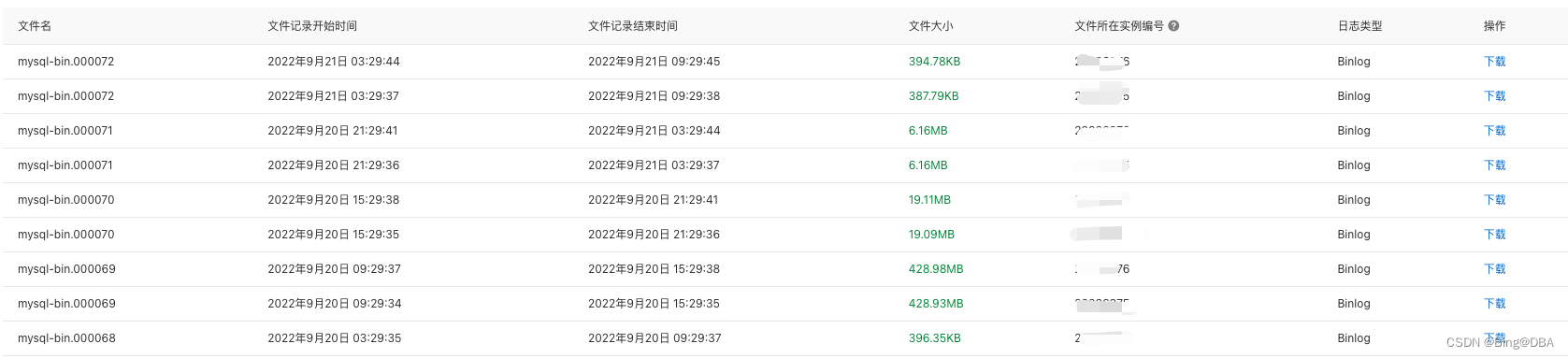Click the file size 19.09MB
Viewport: 1568px width, 358px height.
pyautogui.click(x=931, y=235)
